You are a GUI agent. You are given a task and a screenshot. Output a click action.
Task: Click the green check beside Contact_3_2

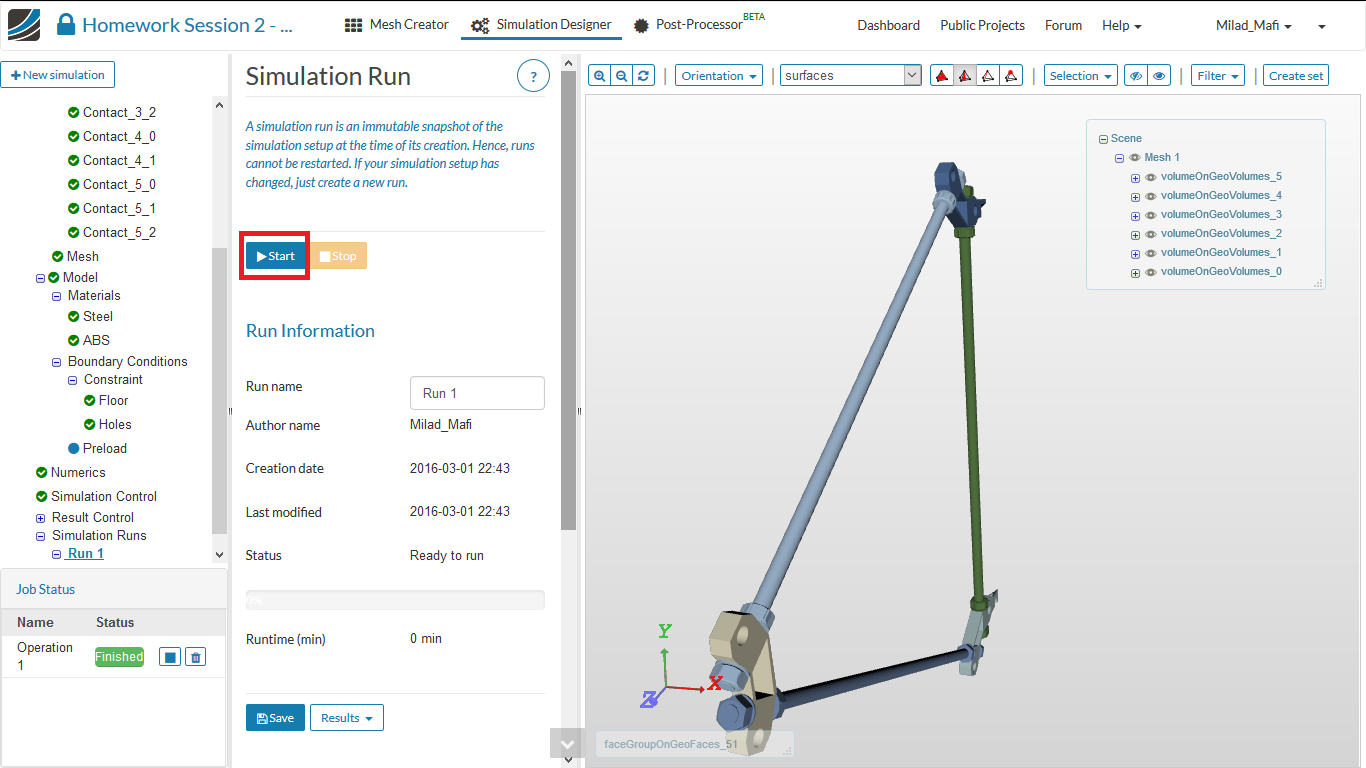(73, 112)
